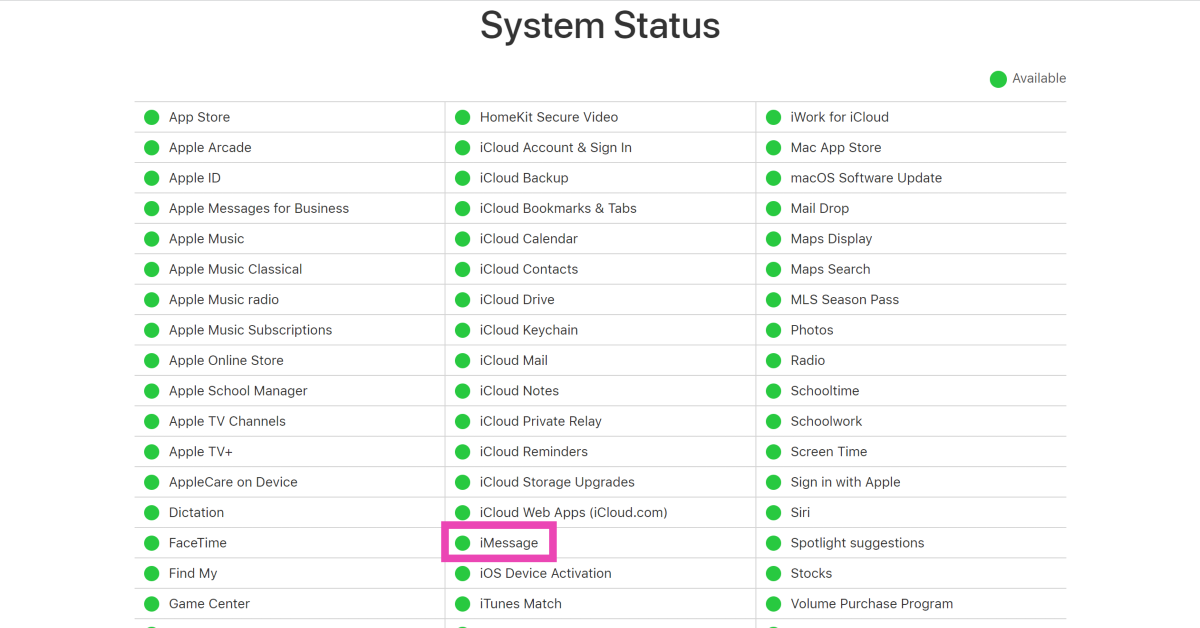Click the Apple Music Subscriptions text
This screenshot has width=1200, height=628.
coord(251,330)
